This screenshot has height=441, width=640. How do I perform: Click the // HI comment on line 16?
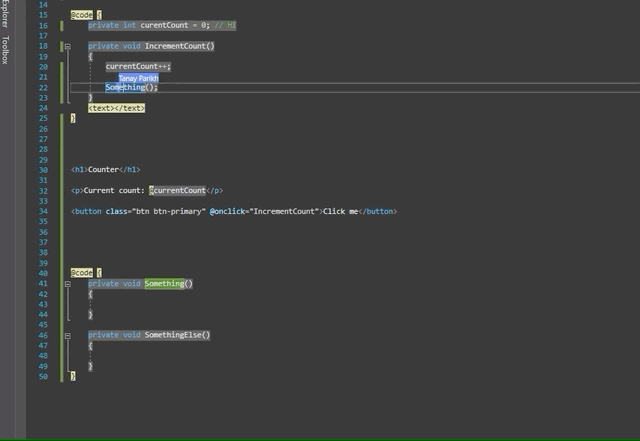pyautogui.click(x=225, y=25)
